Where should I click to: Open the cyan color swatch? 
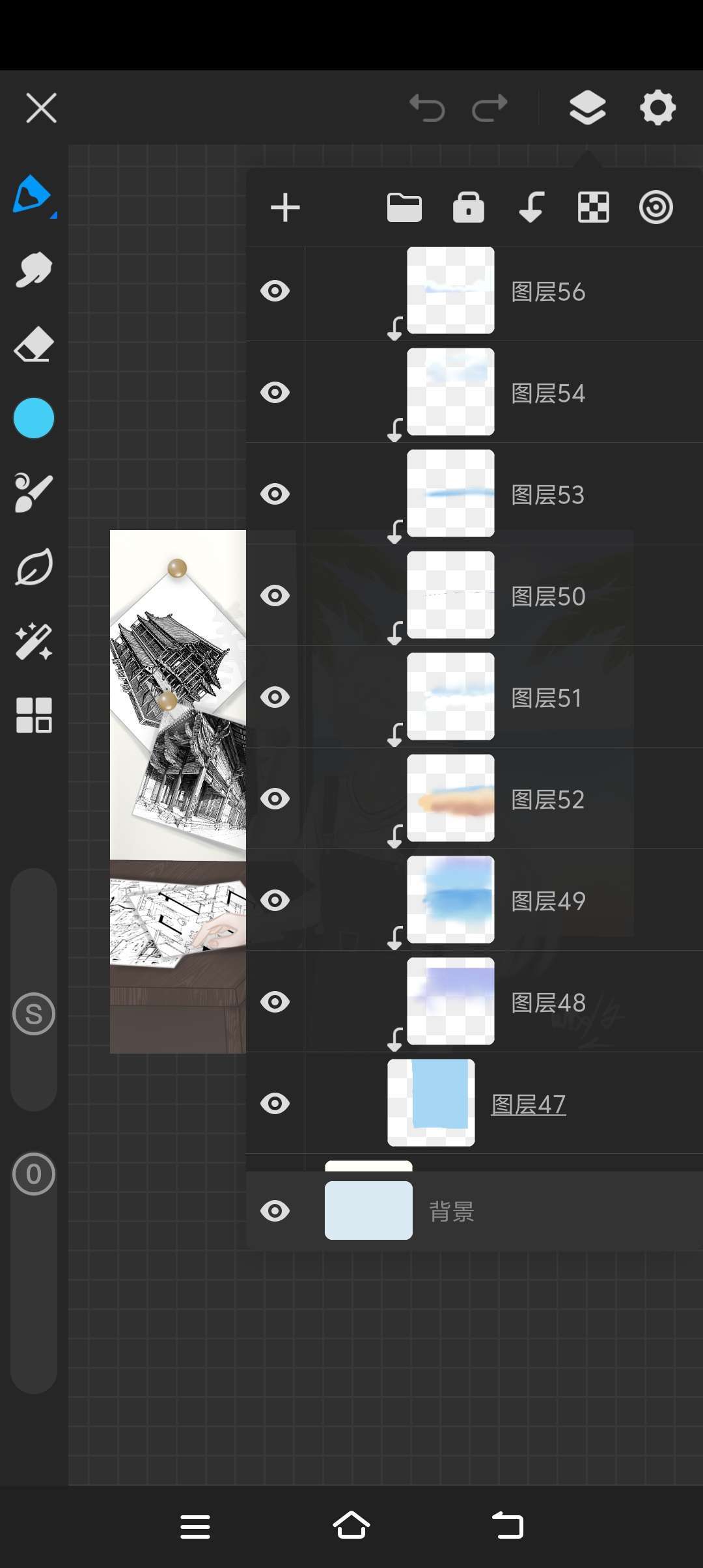tap(33, 418)
